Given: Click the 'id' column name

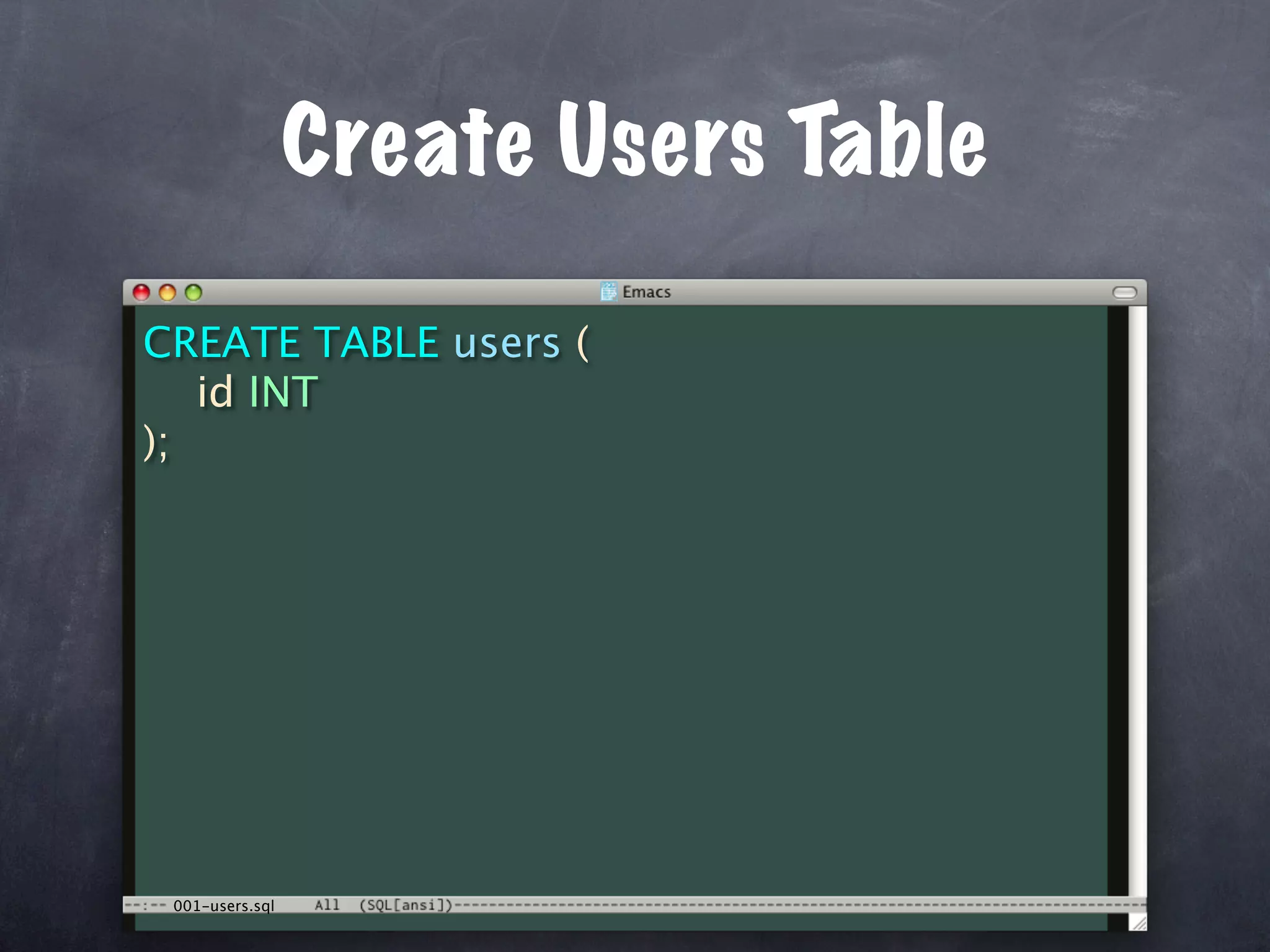Looking at the screenshot, I should pos(215,392).
